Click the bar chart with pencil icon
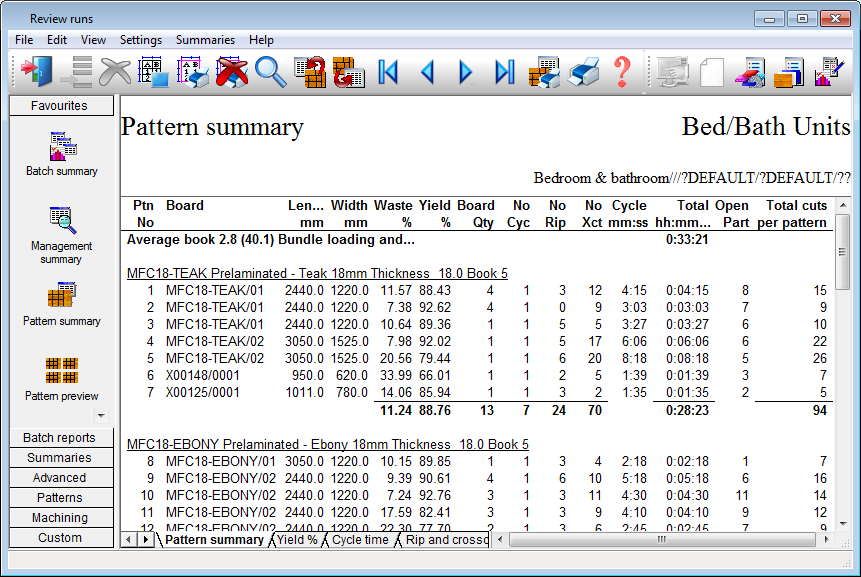Screen dimensions: 861x577 point(829,72)
